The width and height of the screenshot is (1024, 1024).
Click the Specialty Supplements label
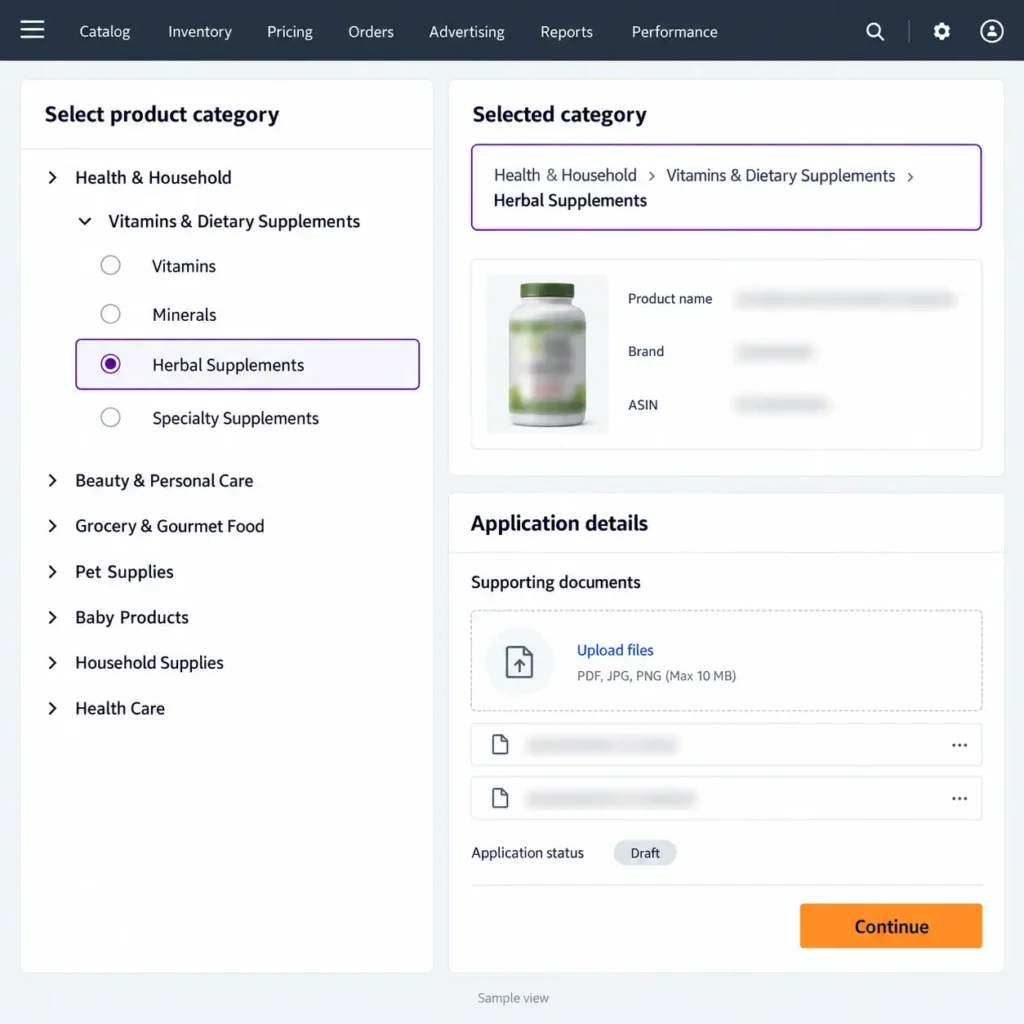pos(236,419)
